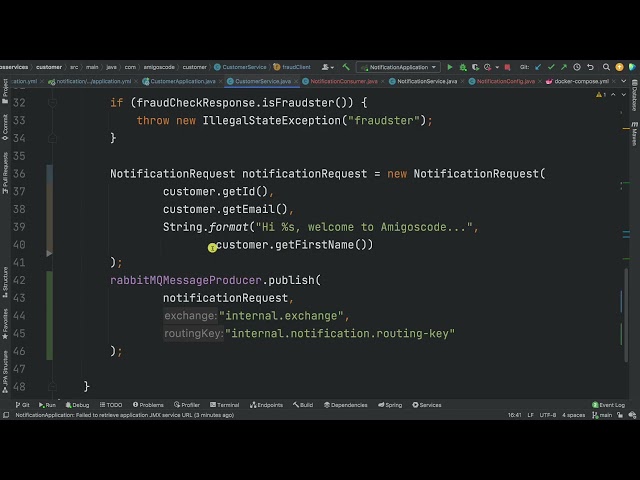The image size is (640, 480).
Task: Expand the profiler run options arrow
Action: (x=497, y=67)
